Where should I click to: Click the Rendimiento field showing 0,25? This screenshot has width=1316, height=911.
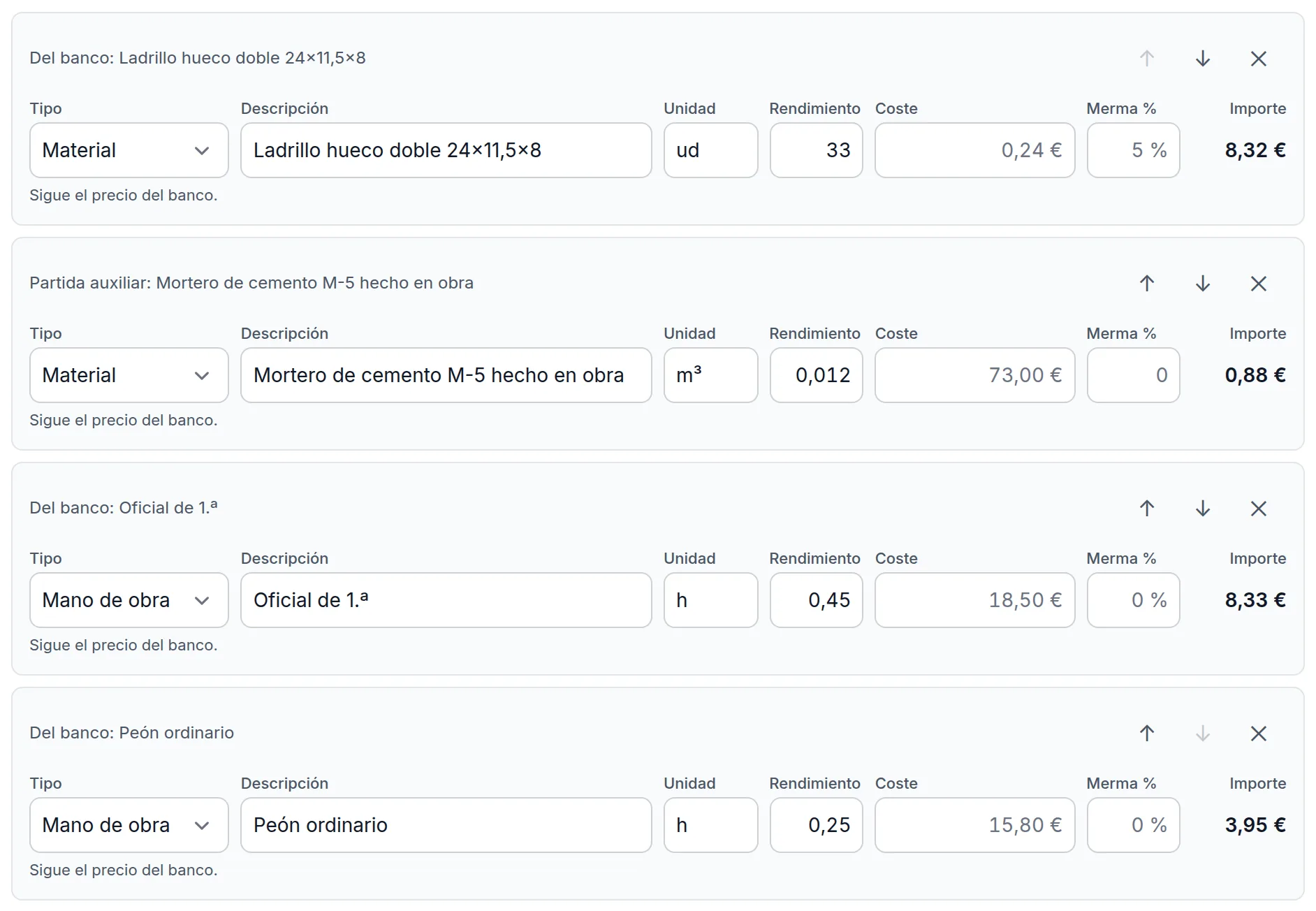pyautogui.click(x=816, y=825)
